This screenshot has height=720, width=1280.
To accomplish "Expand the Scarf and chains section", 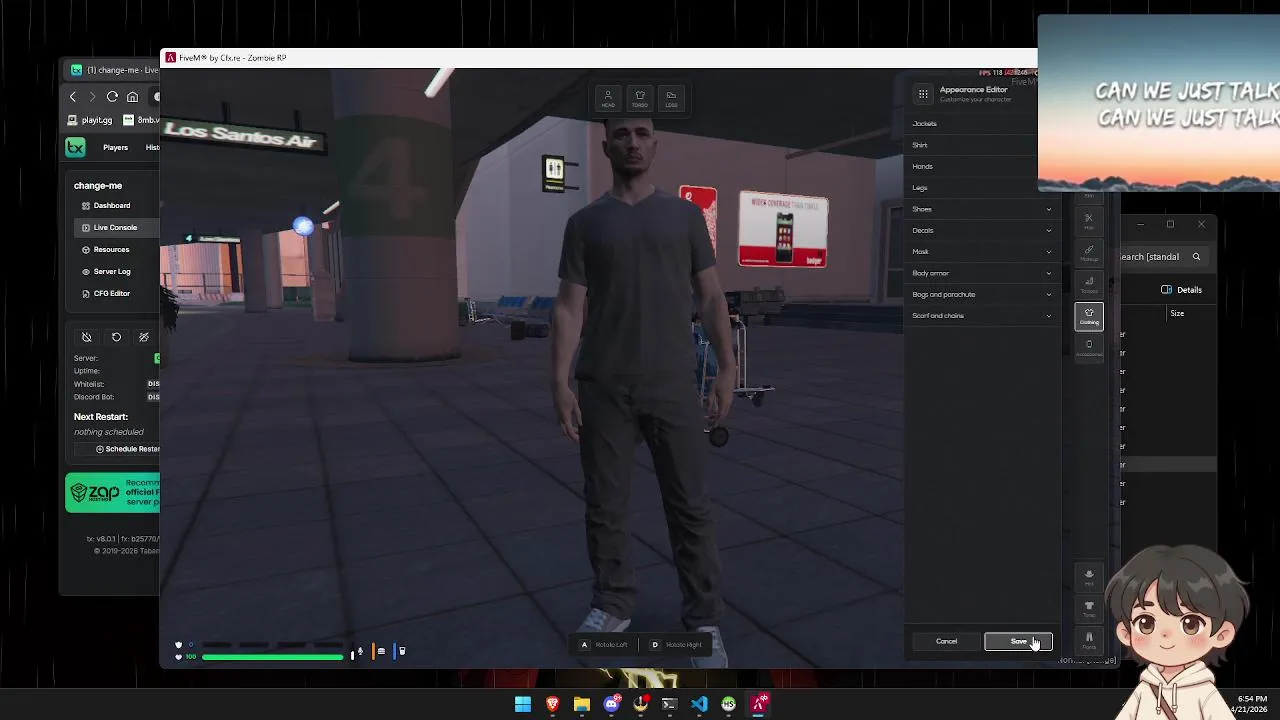I will pos(981,315).
